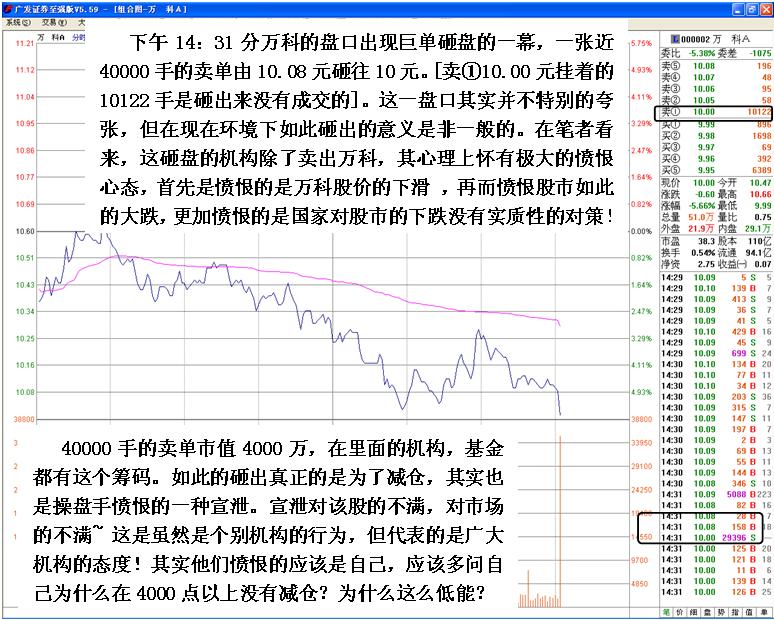
Task: Select the 14:30 trade of 203 S
Action: [716, 396]
